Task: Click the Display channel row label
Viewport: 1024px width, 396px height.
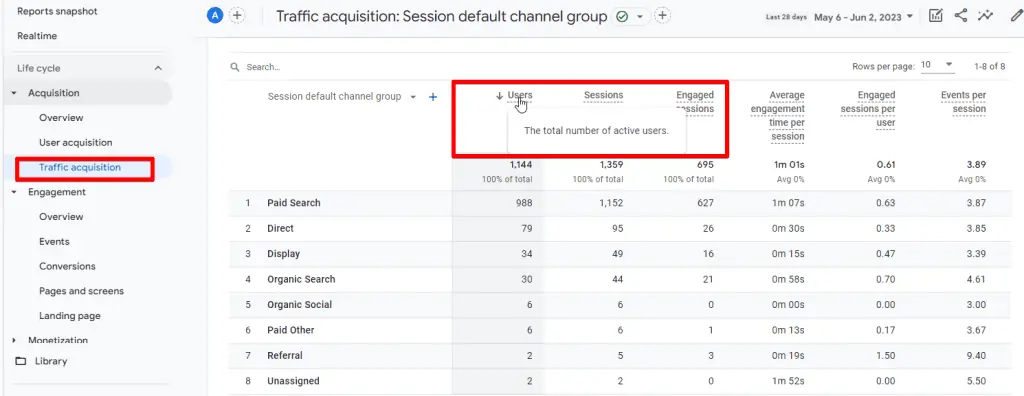Action: click(x=283, y=254)
